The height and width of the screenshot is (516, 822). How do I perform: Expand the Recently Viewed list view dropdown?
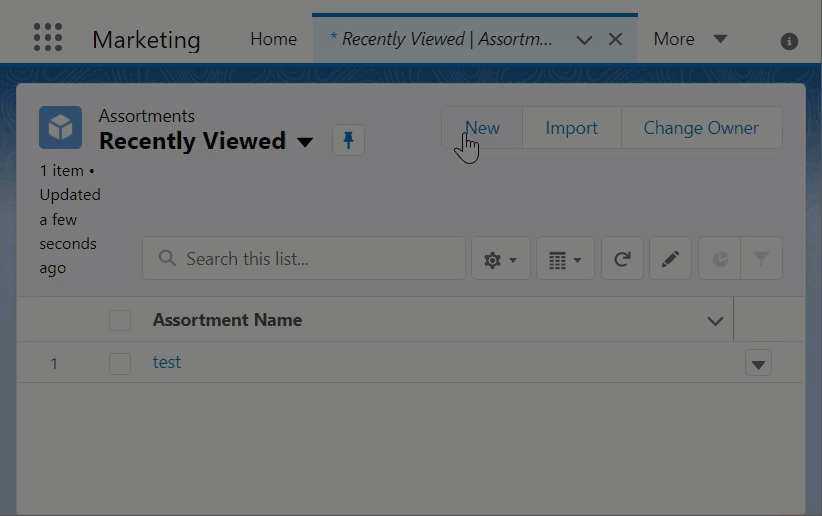click(x=305, y=142)
